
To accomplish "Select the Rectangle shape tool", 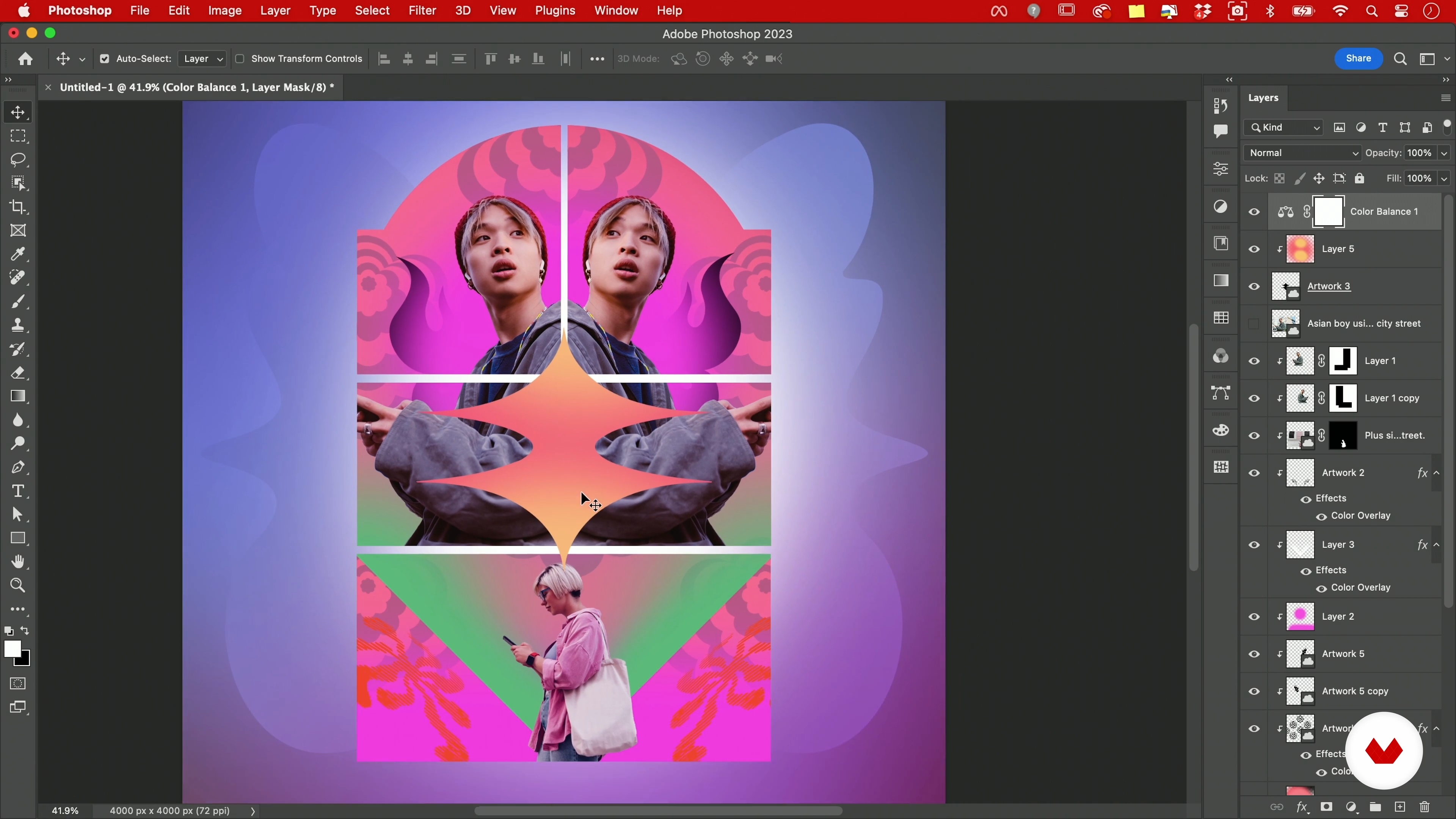I will click(x=18, y=538).
